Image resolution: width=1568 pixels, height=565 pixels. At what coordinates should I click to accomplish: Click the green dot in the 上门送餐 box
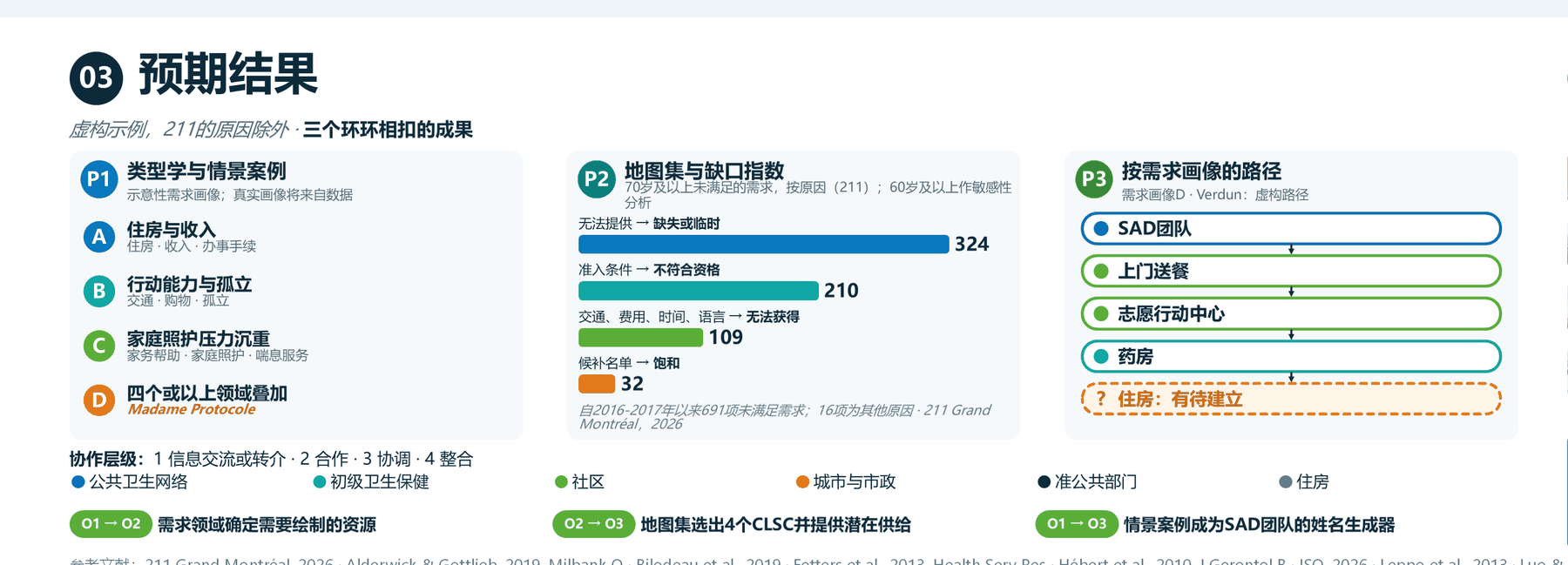pos(1101,271)
